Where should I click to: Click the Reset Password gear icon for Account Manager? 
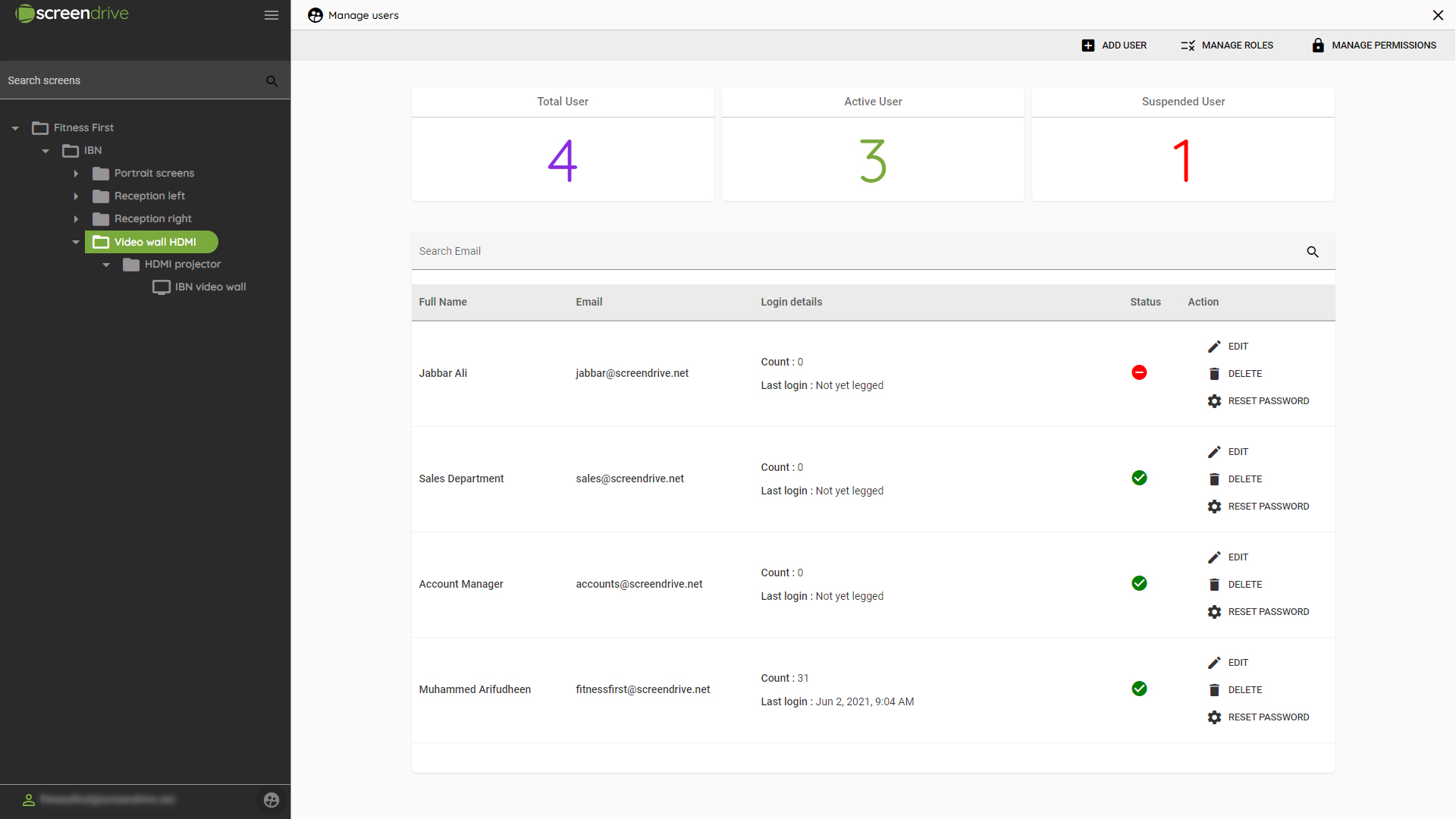pyautogui.click(x=1215, y=612)
